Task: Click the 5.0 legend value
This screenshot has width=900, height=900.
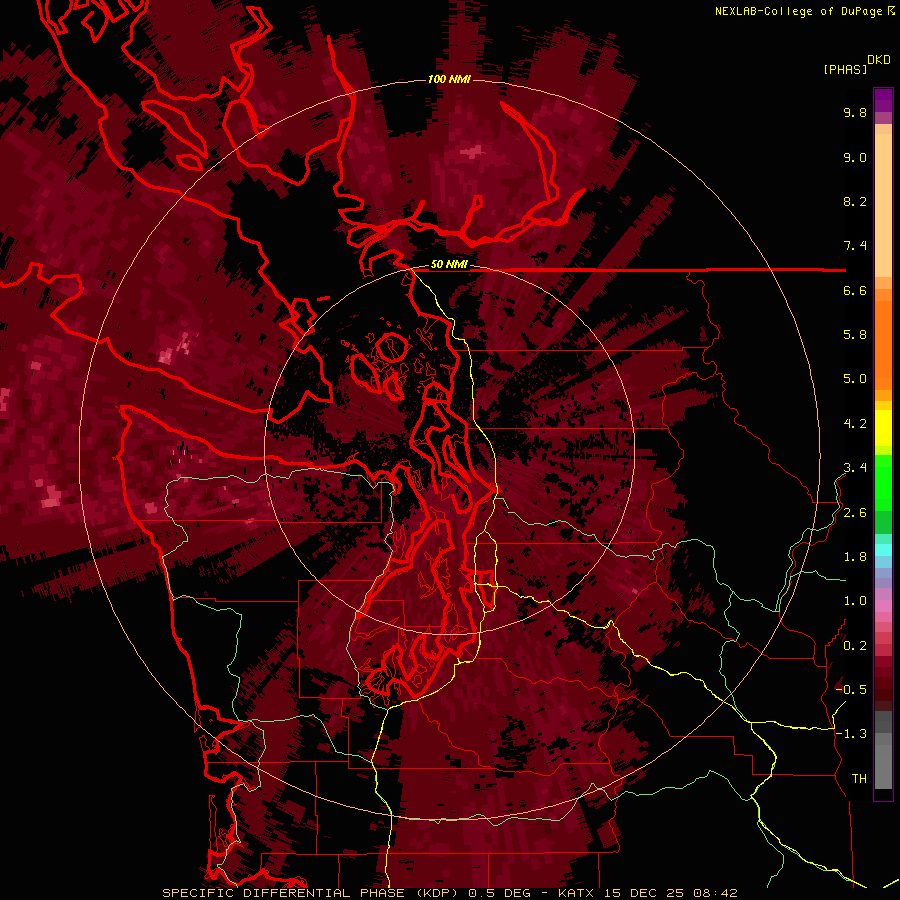Action: pyautogui.click(x=855, y=379)
